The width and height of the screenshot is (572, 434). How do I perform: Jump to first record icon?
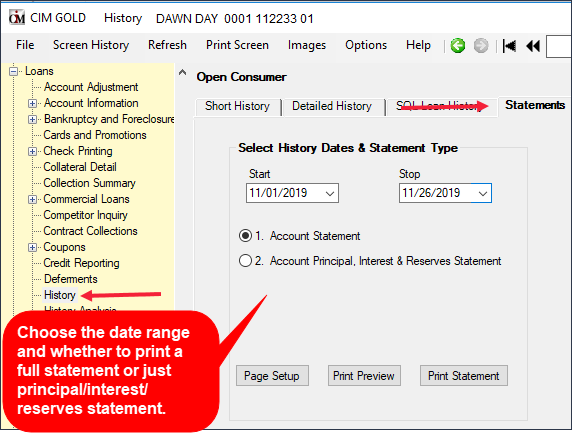point(509,46)
